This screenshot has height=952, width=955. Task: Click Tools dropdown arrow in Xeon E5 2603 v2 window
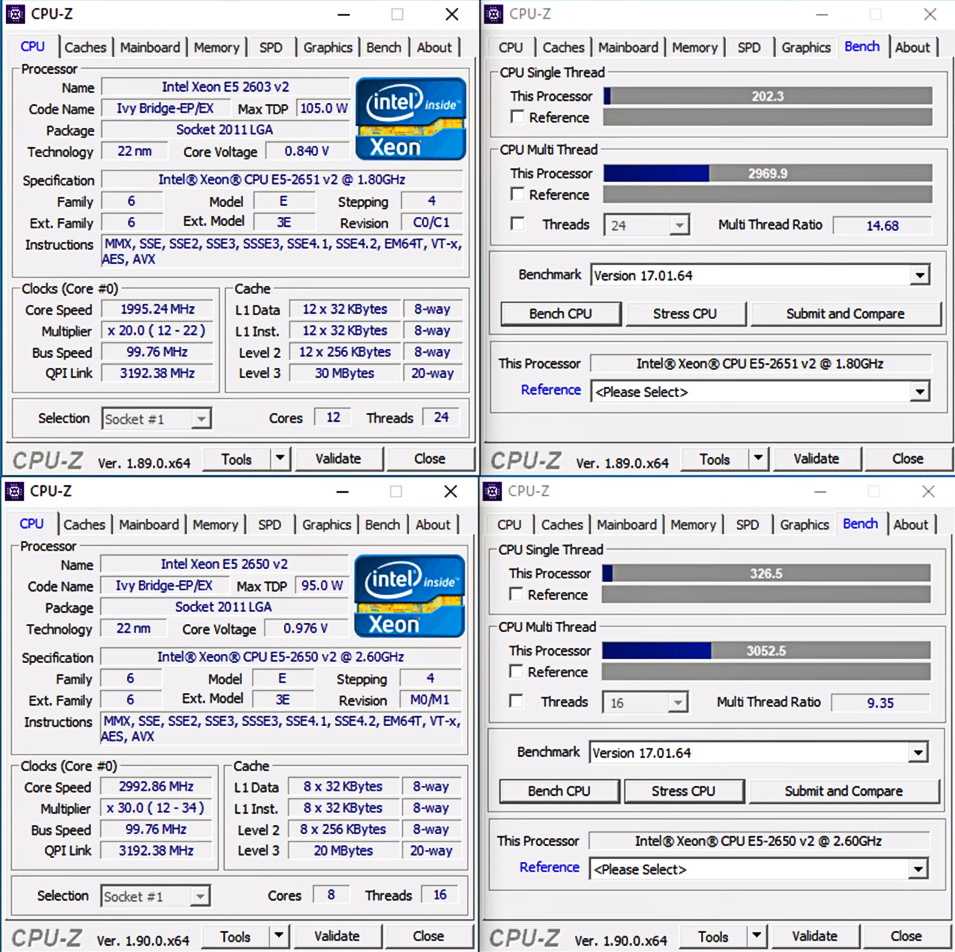pos(280,458)
